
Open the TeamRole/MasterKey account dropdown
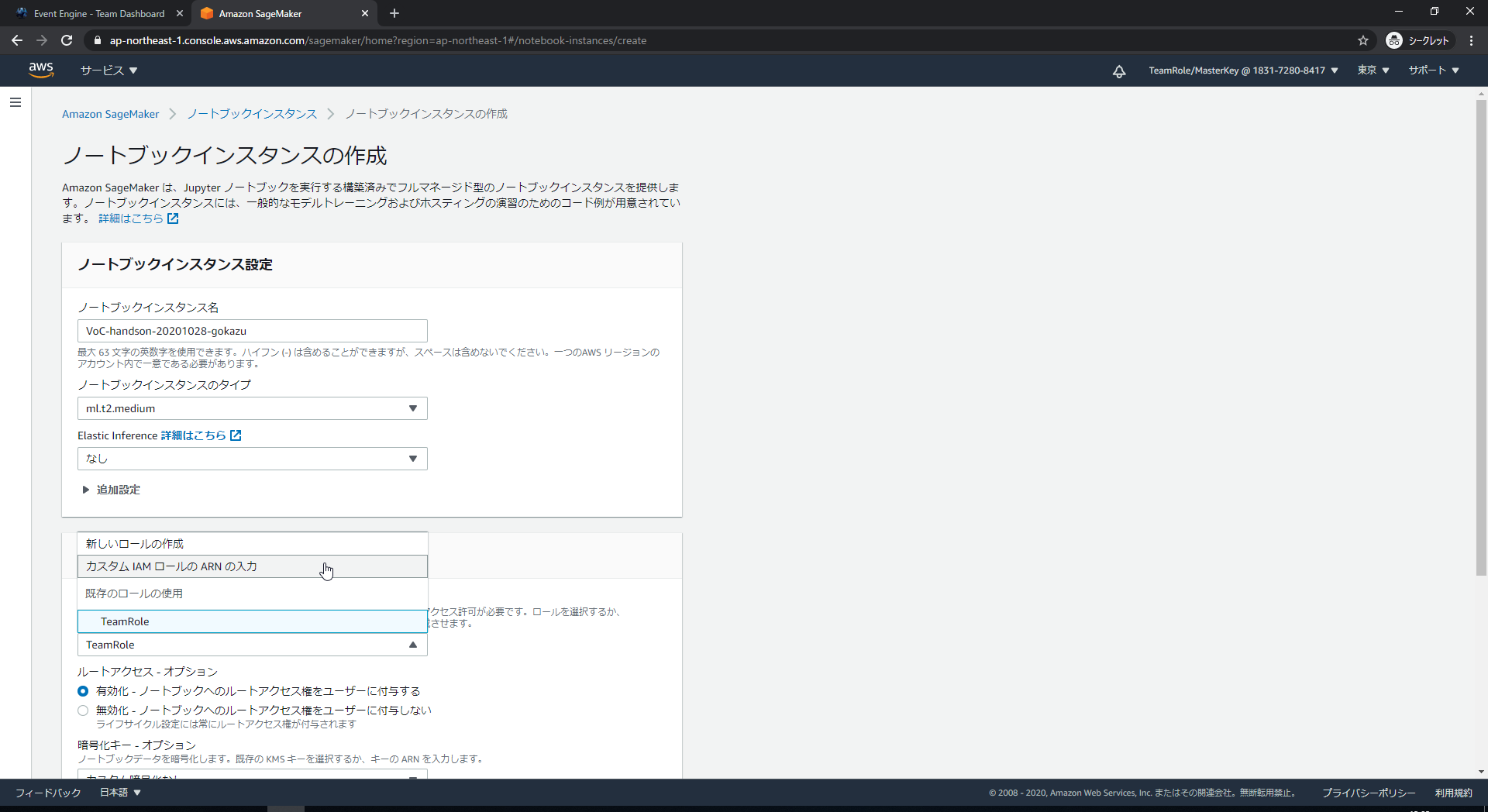click(1243, 71)
